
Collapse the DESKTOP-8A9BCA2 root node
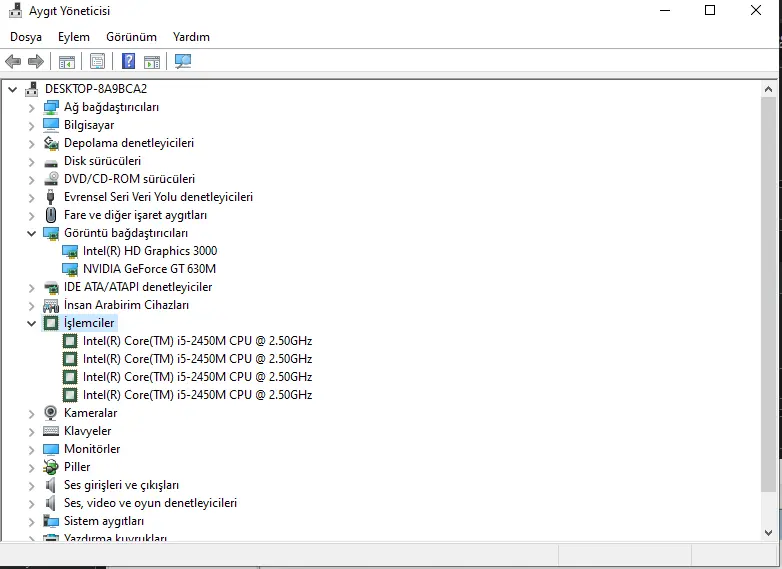click(x=12, y=90)
